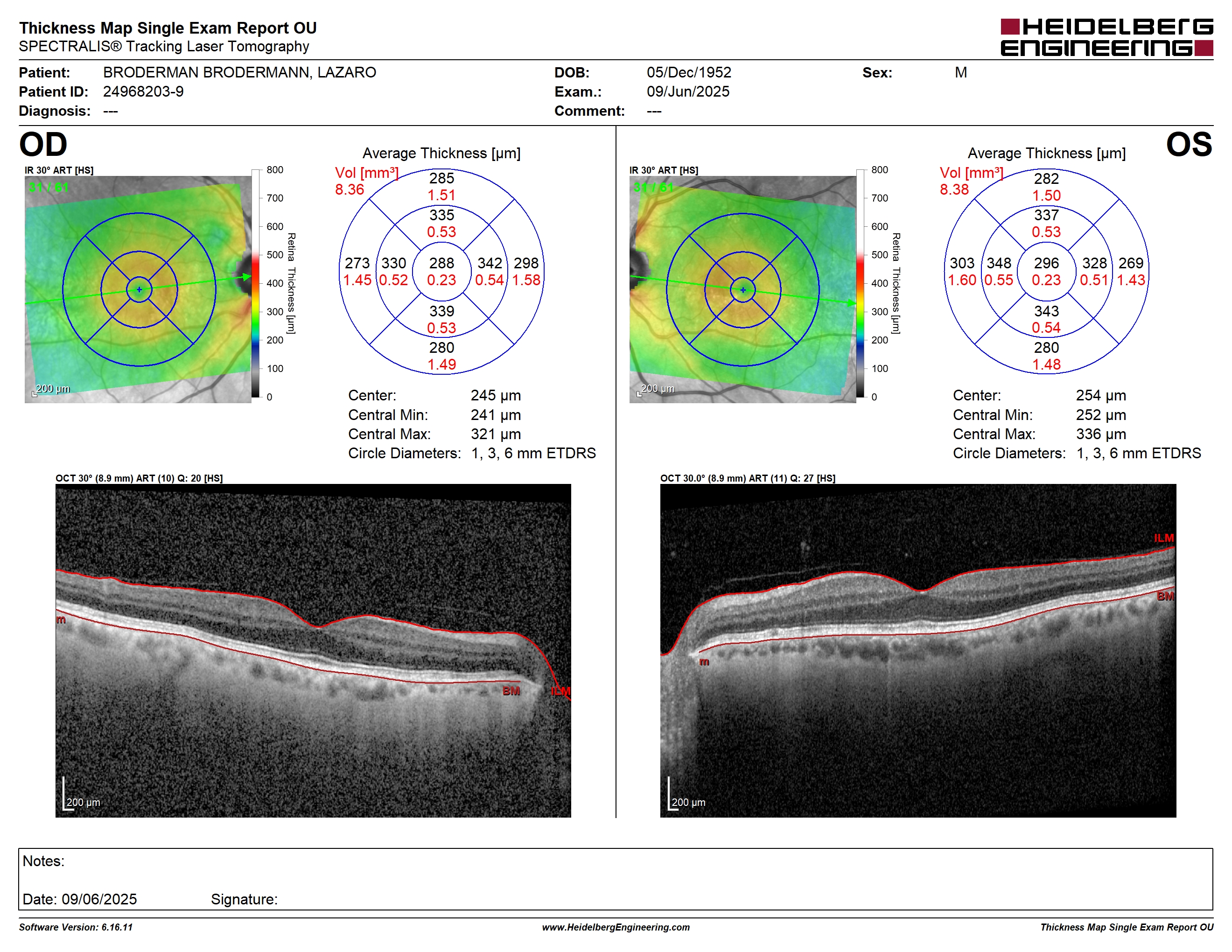Image resolution: width=1232 pixels, height=952 pixels.
Task: Click the OD retina thickness color scale
Action: (x=255, y=283)
